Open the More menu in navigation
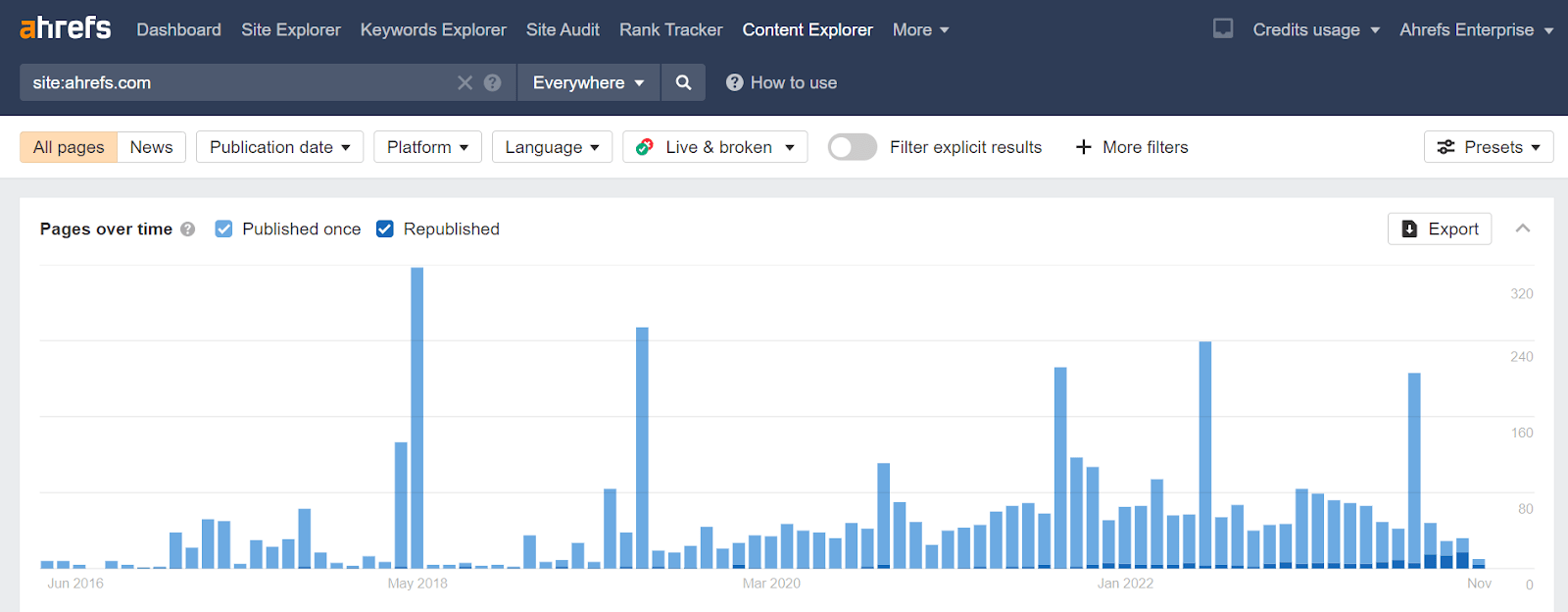 920,29
